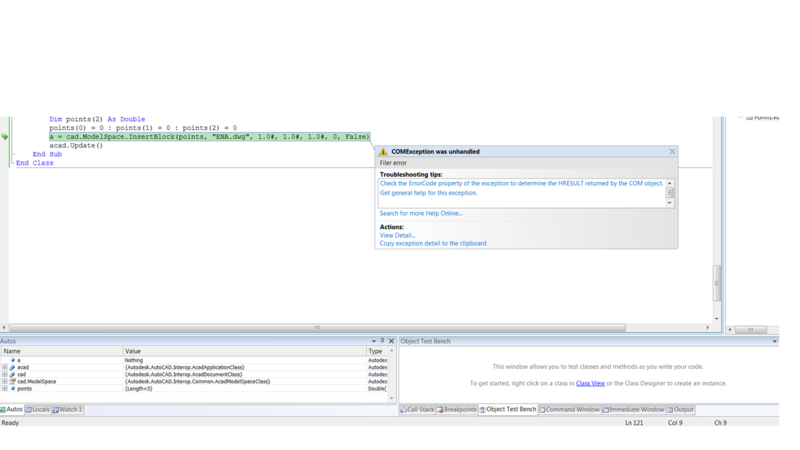Screen dimensions: 800x450
Task: Click the code editor horizontal scrollbar thumb
Action: point(317,328)
